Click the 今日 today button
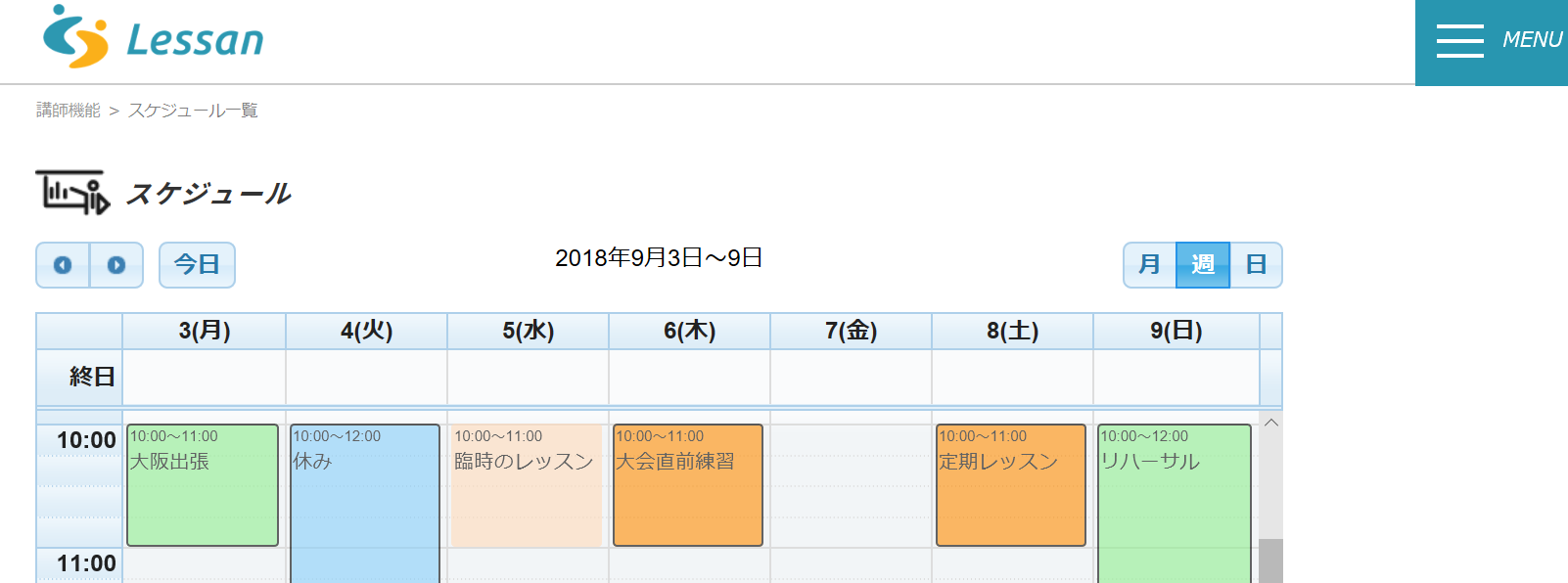Viewport: 1568px width, 583px height. pos(197,265)
